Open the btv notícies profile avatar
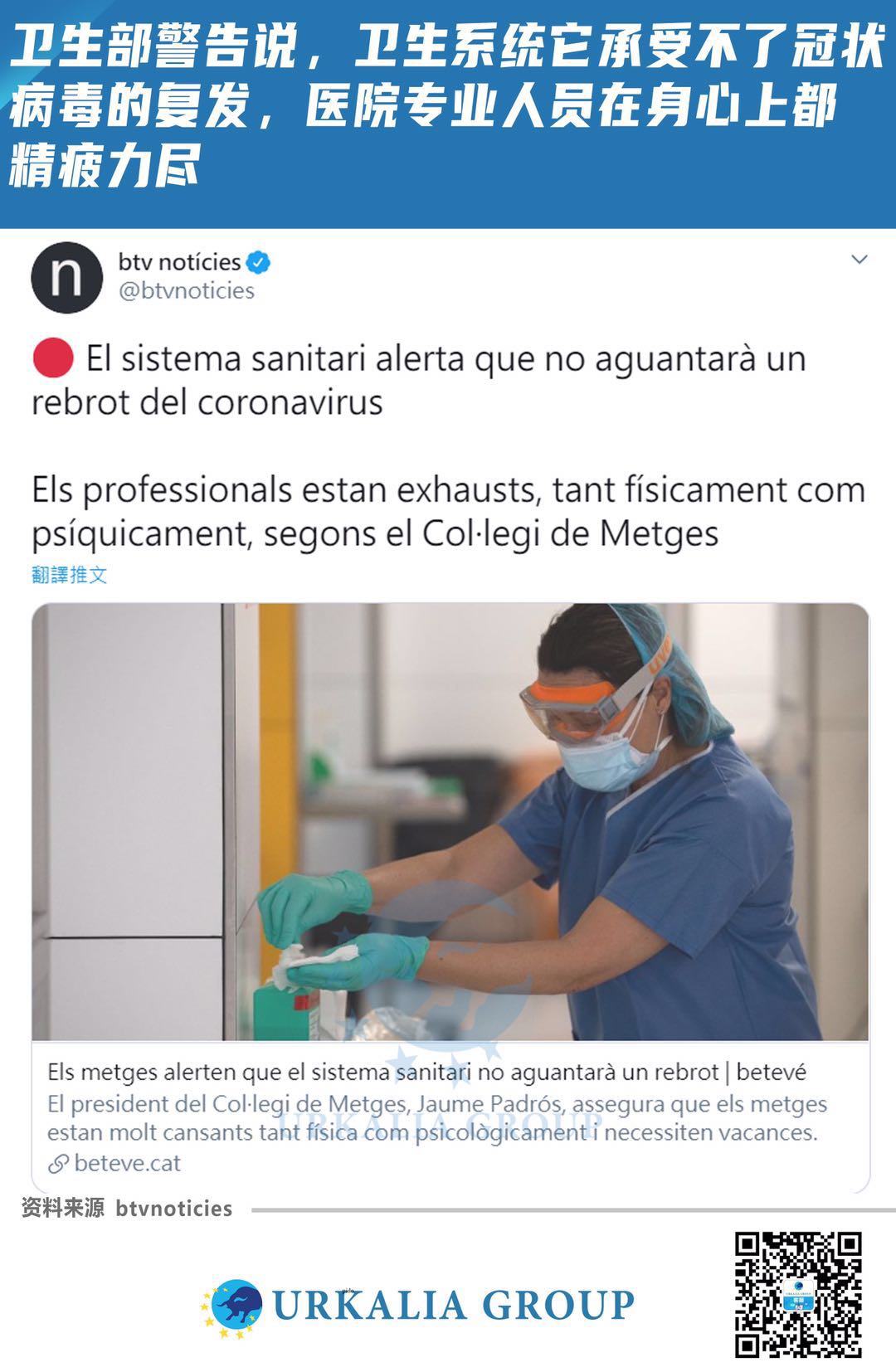Image resolution: width=896 pixels, height=1372 pixels. tap(66, 277)
